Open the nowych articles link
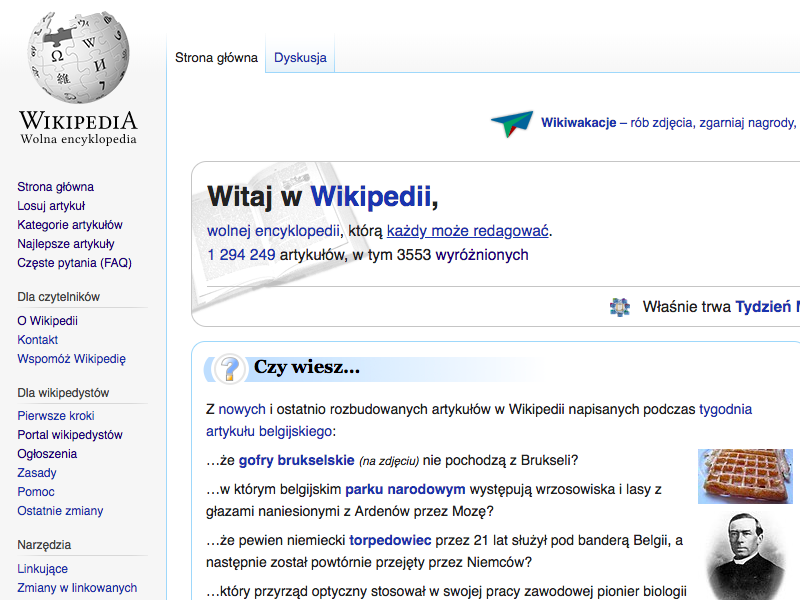 (242, 409)
